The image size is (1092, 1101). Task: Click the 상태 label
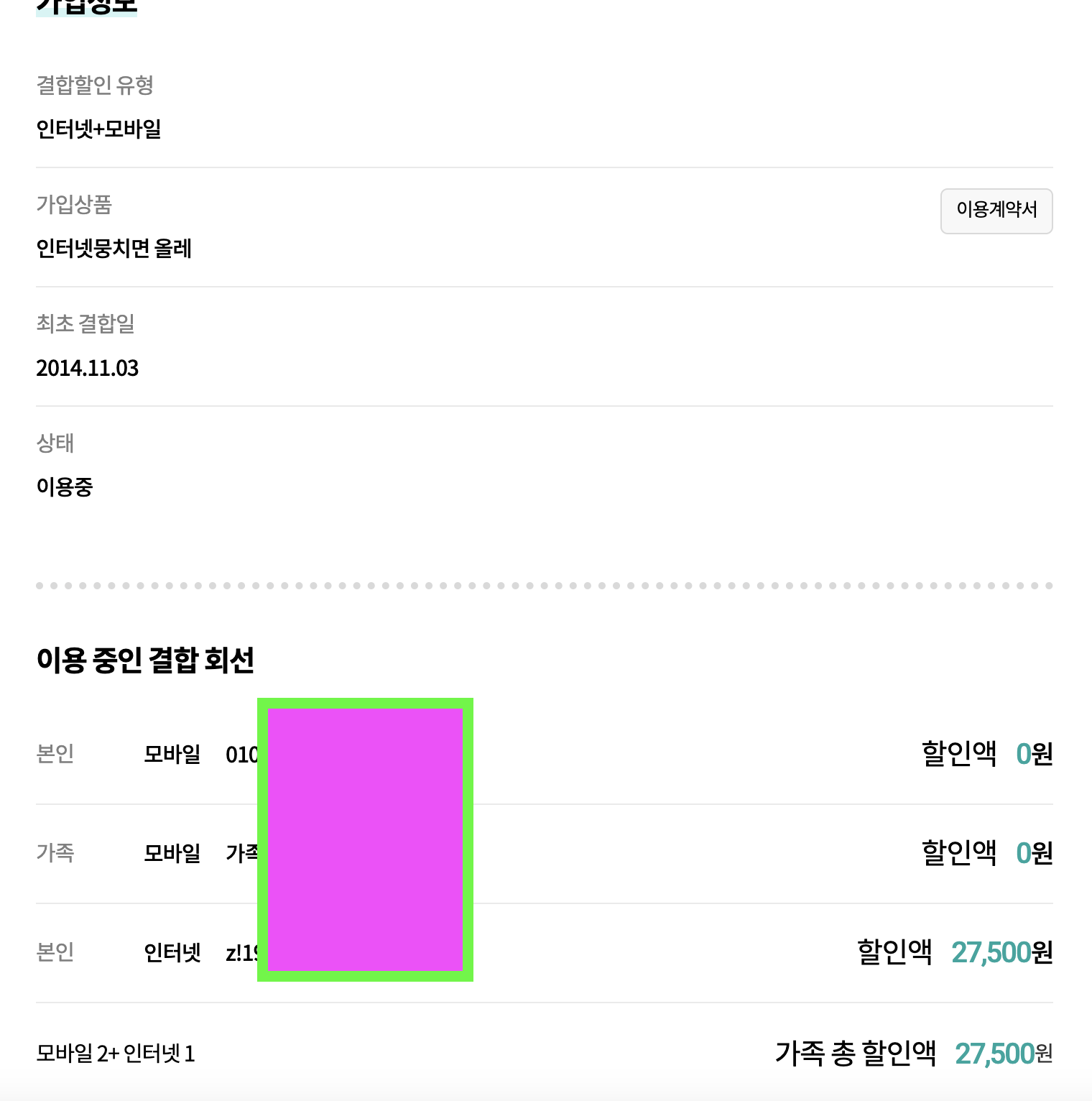(55, 443)
